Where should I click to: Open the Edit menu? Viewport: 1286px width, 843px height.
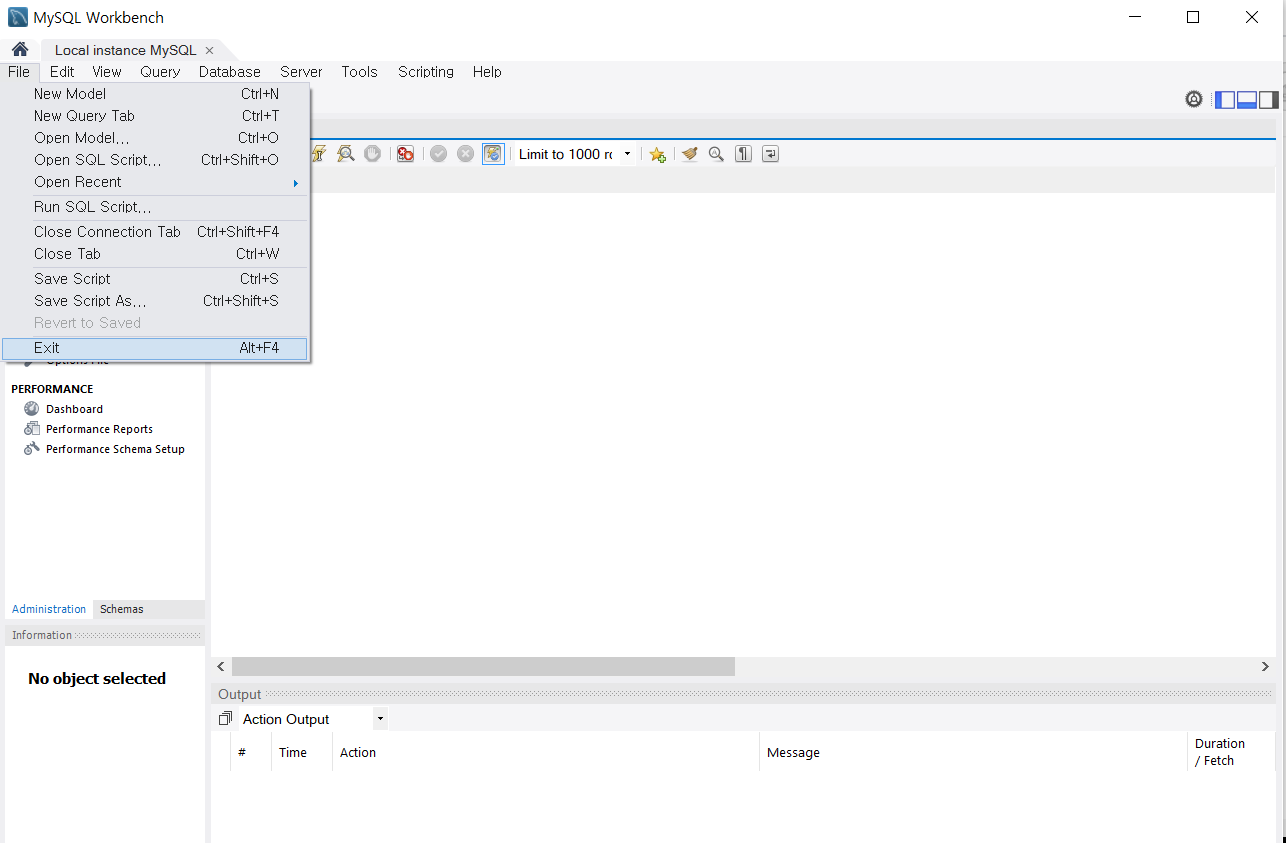click(x=62, y=72)
